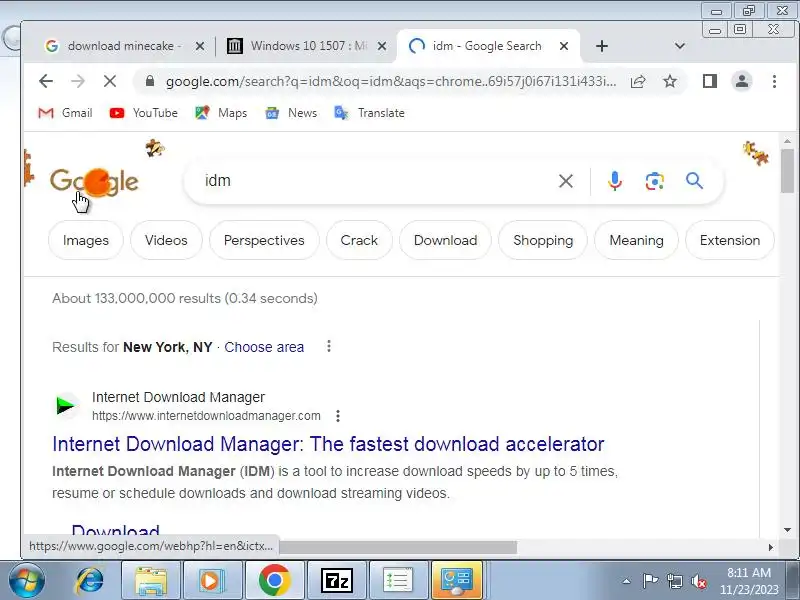
Task: Click the IDM green arrow favicon
Action: pyautogui.click(x=66, y=406)
